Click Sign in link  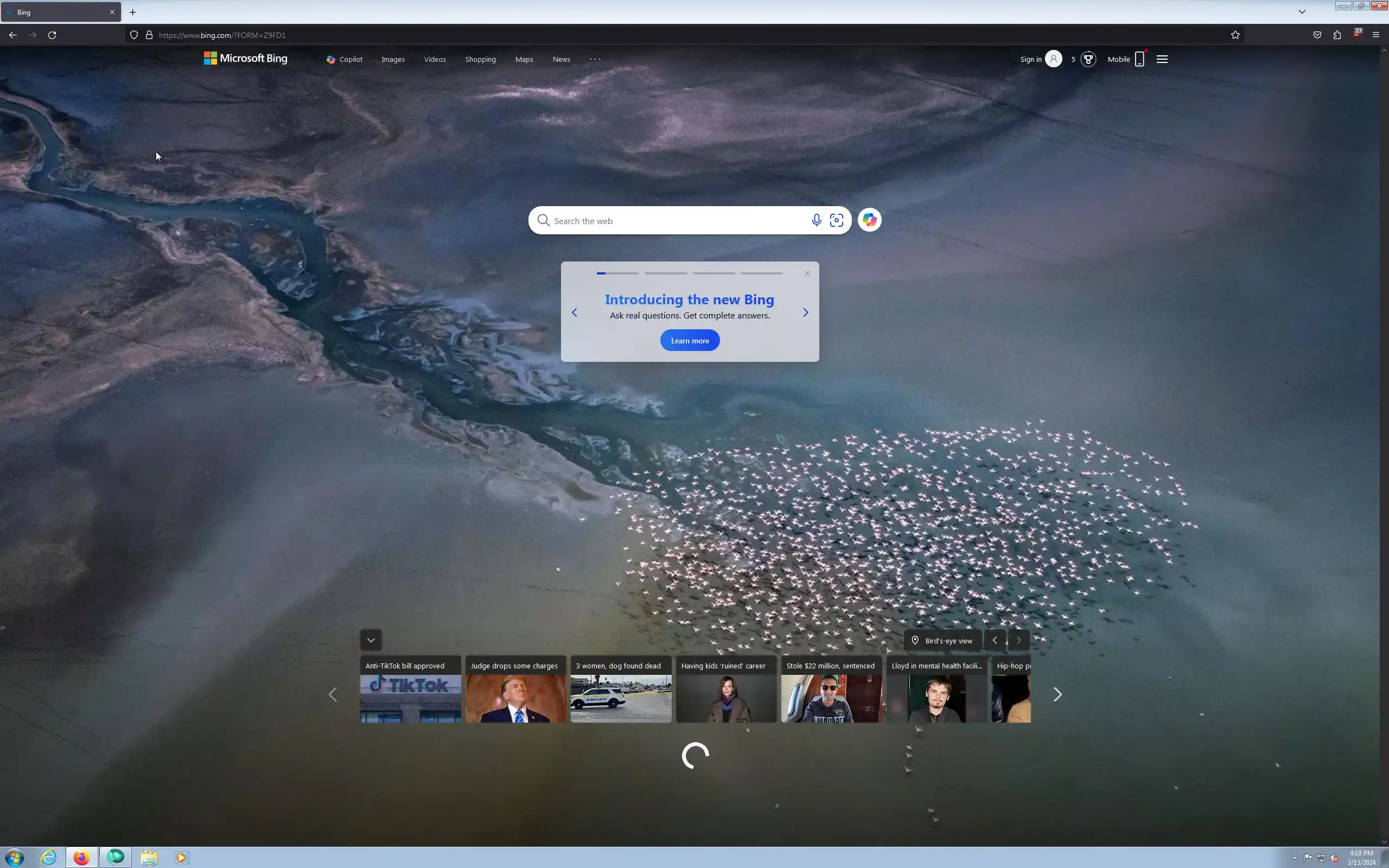coord(1030,60)
